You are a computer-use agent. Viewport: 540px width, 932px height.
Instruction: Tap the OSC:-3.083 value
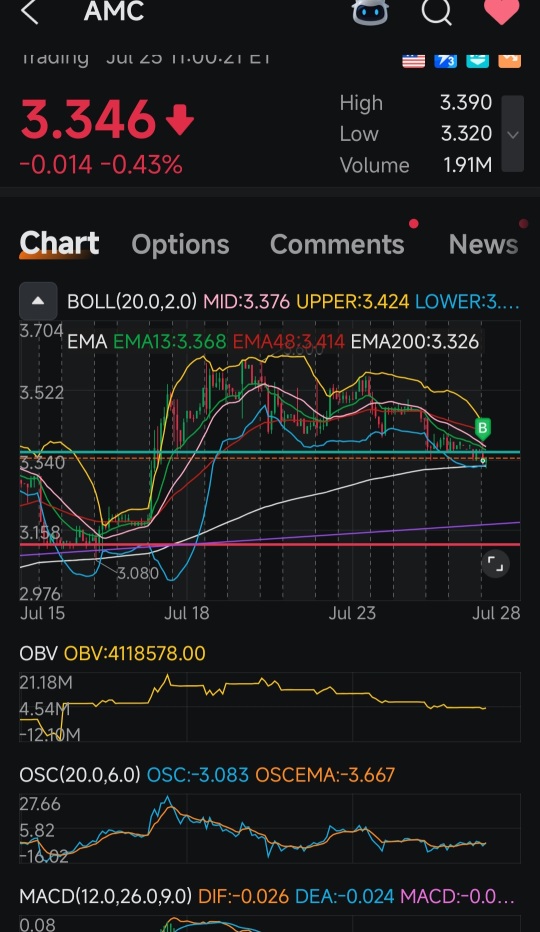tap(197, 774)
